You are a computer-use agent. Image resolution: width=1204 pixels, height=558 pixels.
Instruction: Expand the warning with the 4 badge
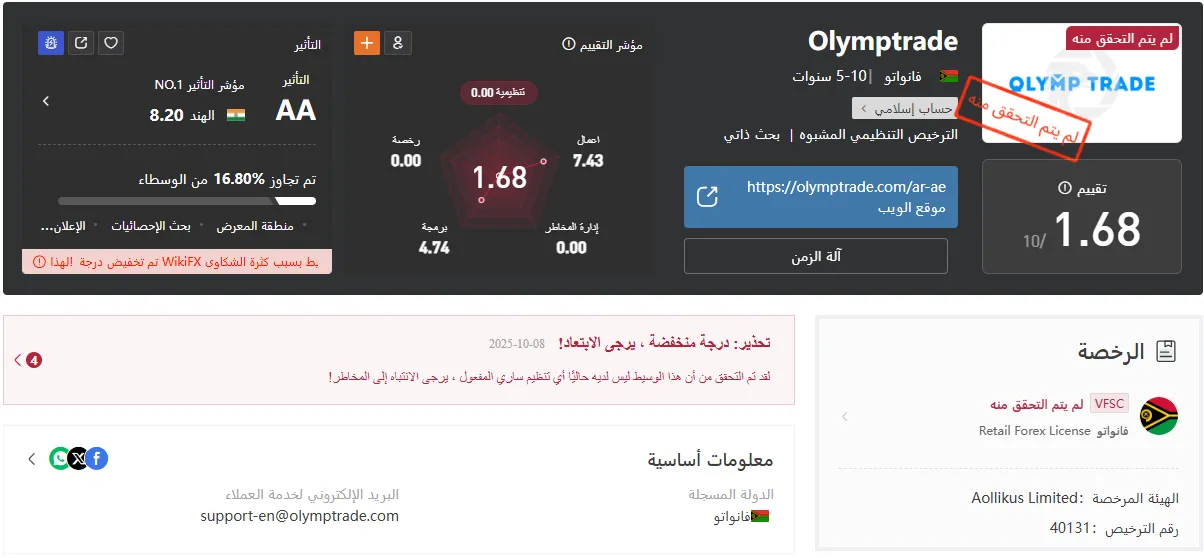click(x=26, y=360)
